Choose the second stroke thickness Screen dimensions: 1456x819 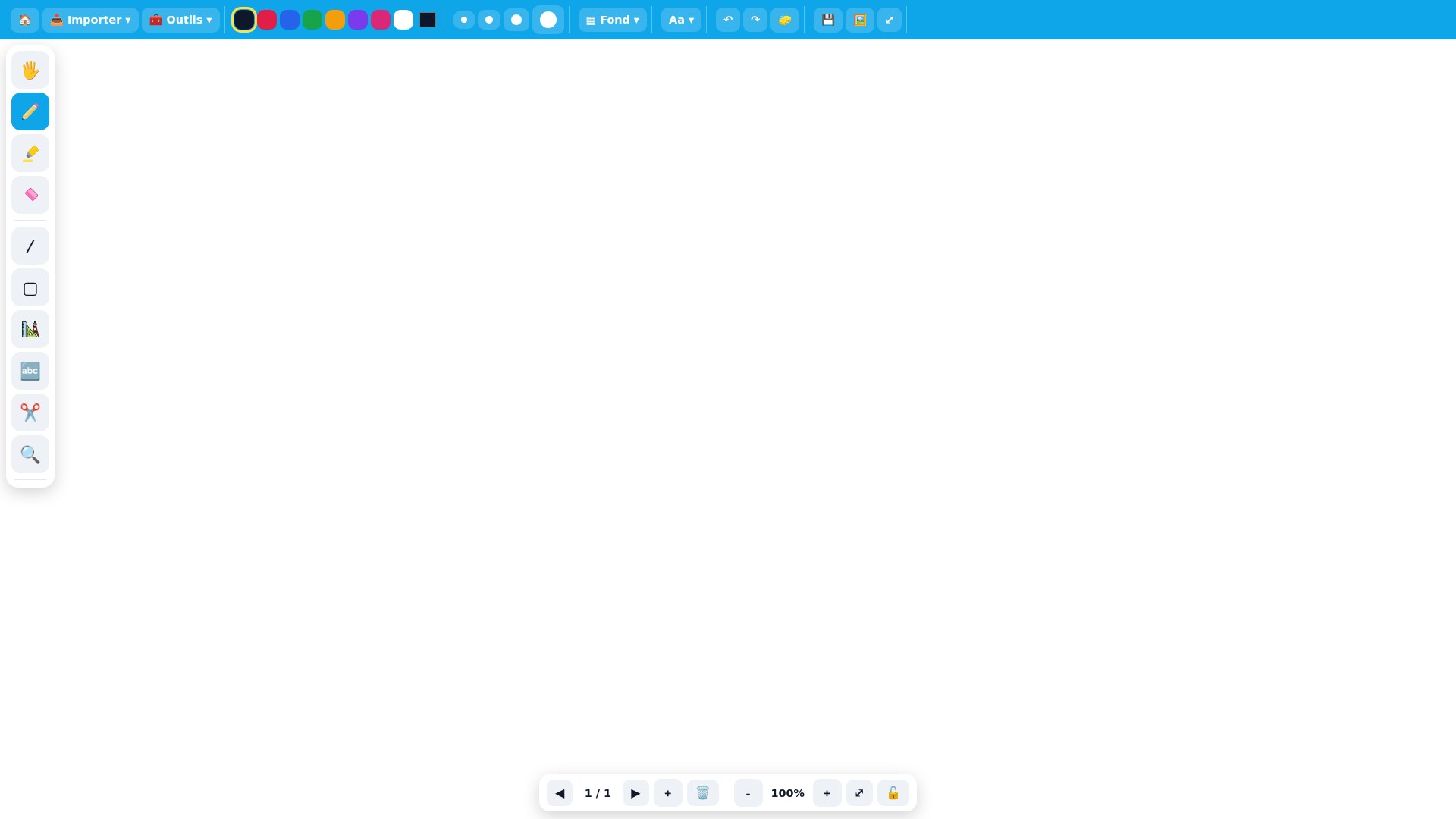point(489,20)
